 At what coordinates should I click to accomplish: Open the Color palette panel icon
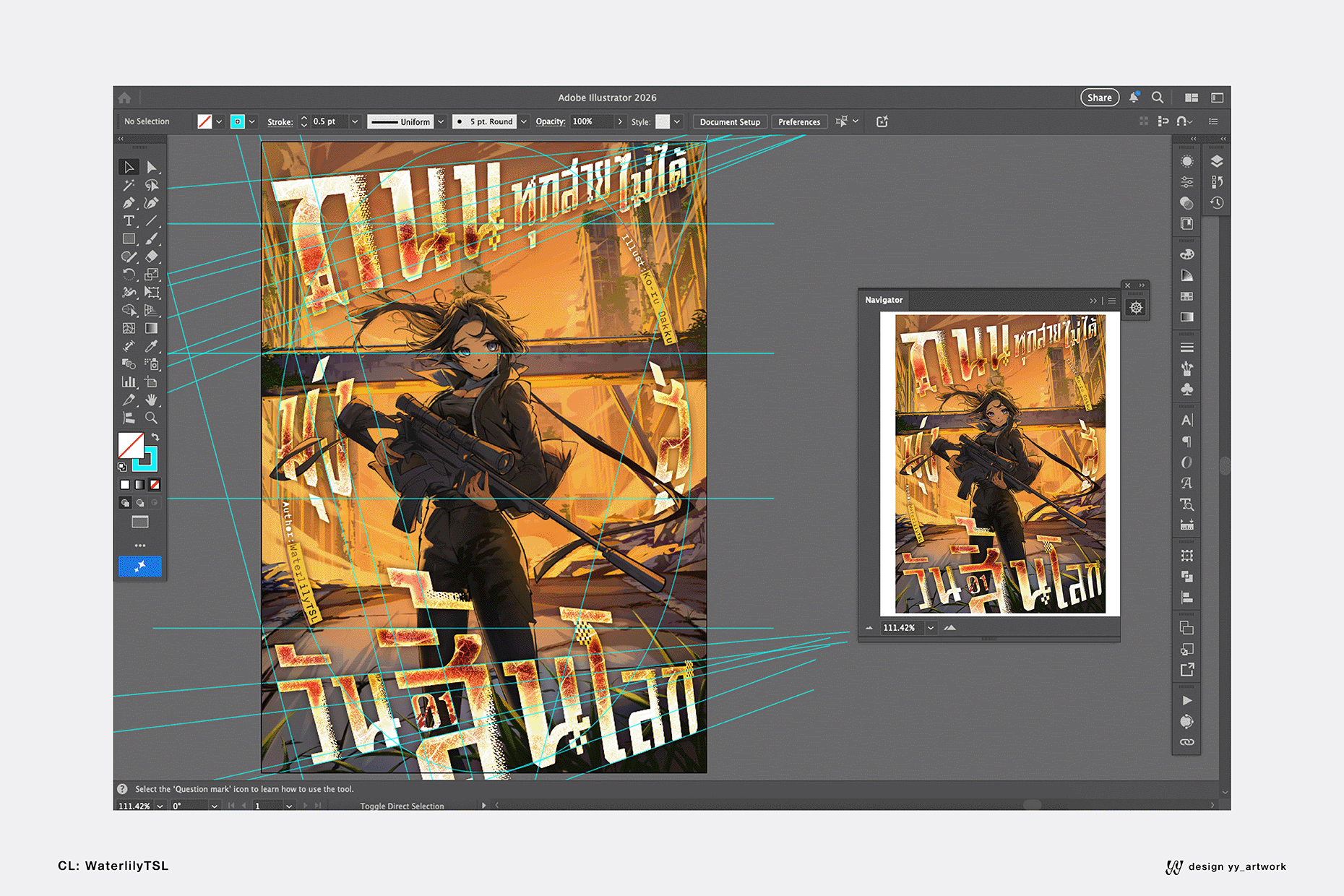[1186, 254]
